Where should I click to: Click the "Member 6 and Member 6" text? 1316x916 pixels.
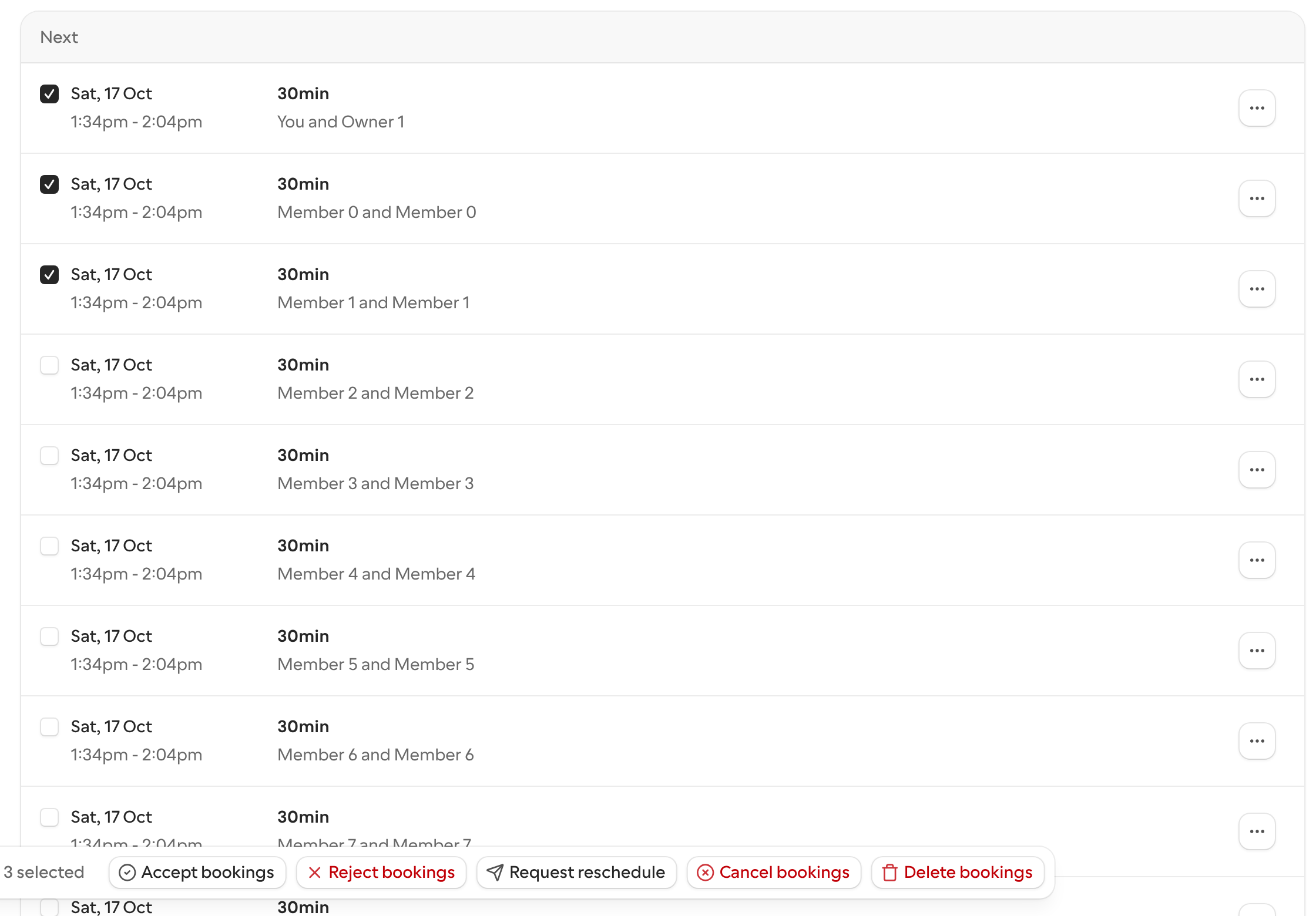(375, 755)
